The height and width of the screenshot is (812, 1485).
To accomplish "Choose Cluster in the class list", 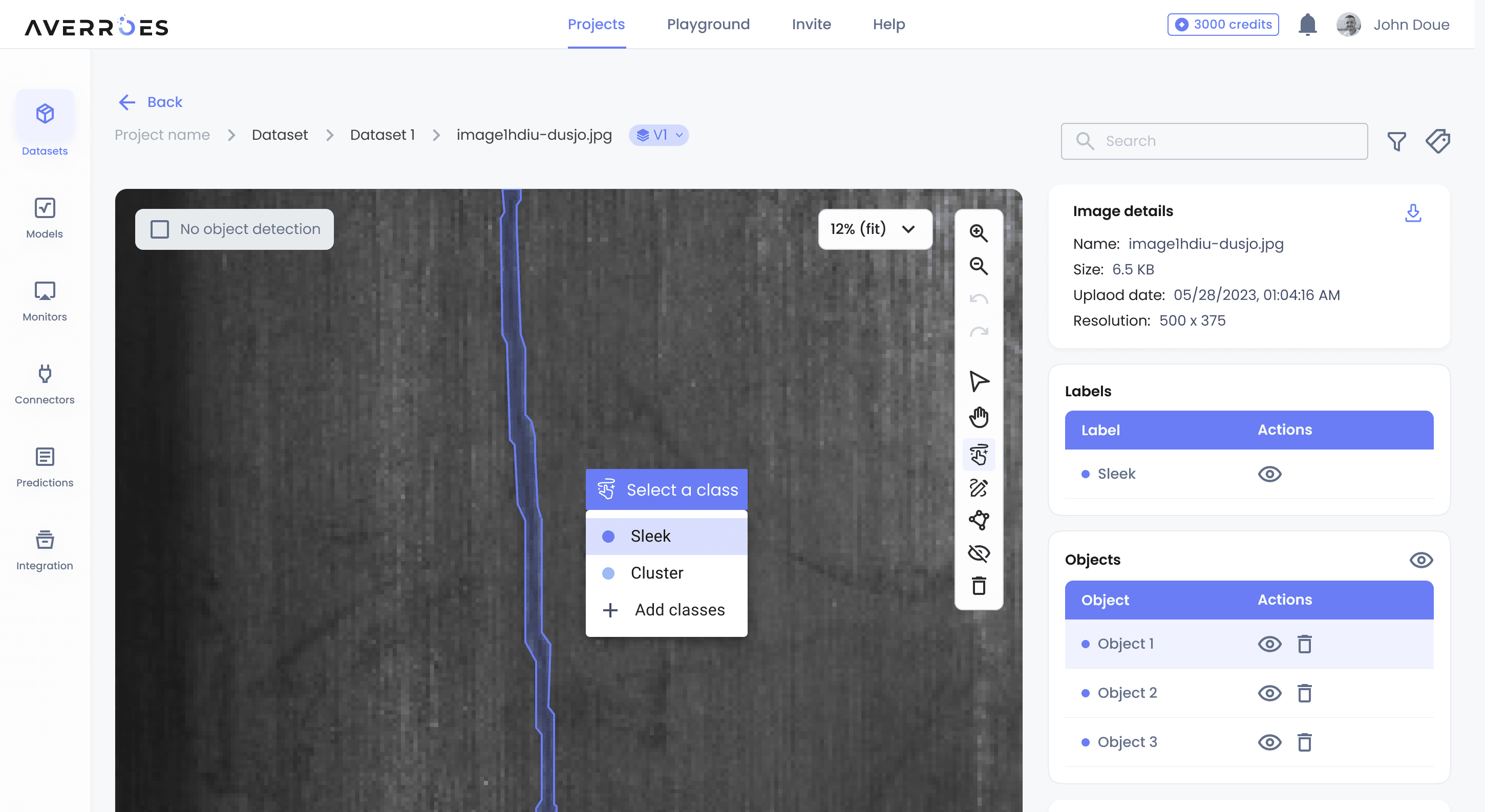I will click(x=656, y=573).
